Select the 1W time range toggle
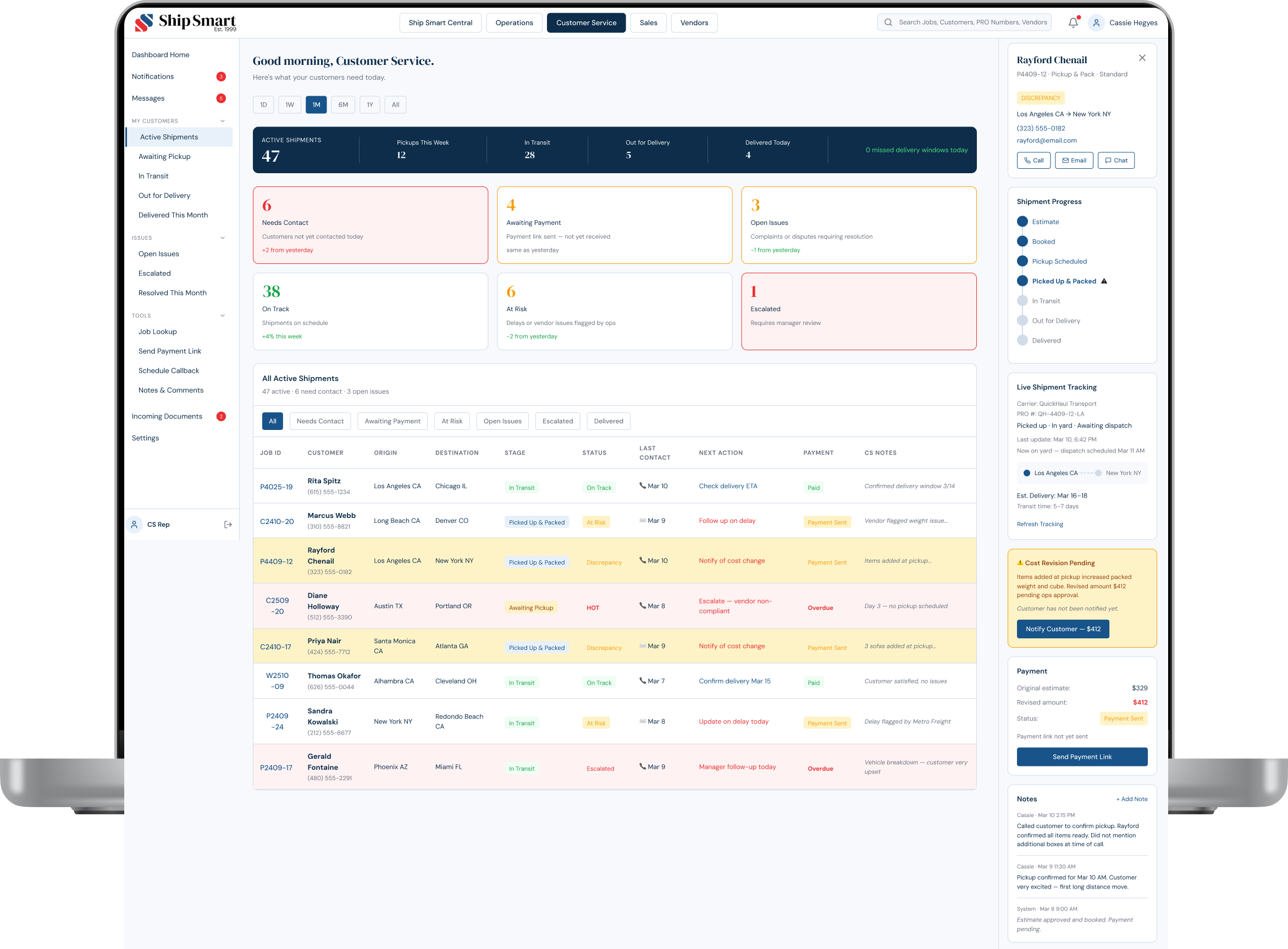The height and width of the screenshot is (949, 1288). coord(289,104)
